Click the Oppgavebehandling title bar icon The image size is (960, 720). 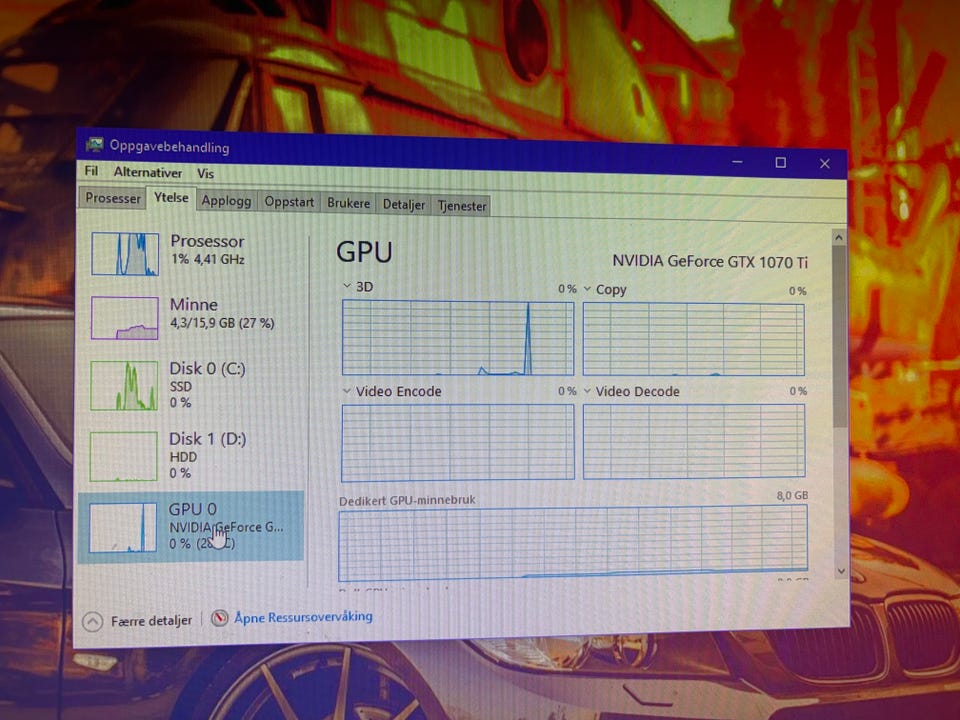[x=95, y=145]
